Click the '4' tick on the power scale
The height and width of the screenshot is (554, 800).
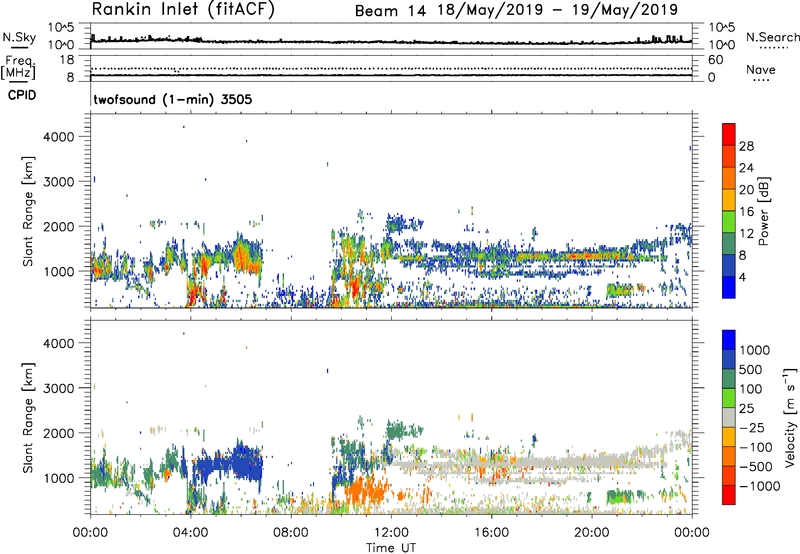pos(743,278)
